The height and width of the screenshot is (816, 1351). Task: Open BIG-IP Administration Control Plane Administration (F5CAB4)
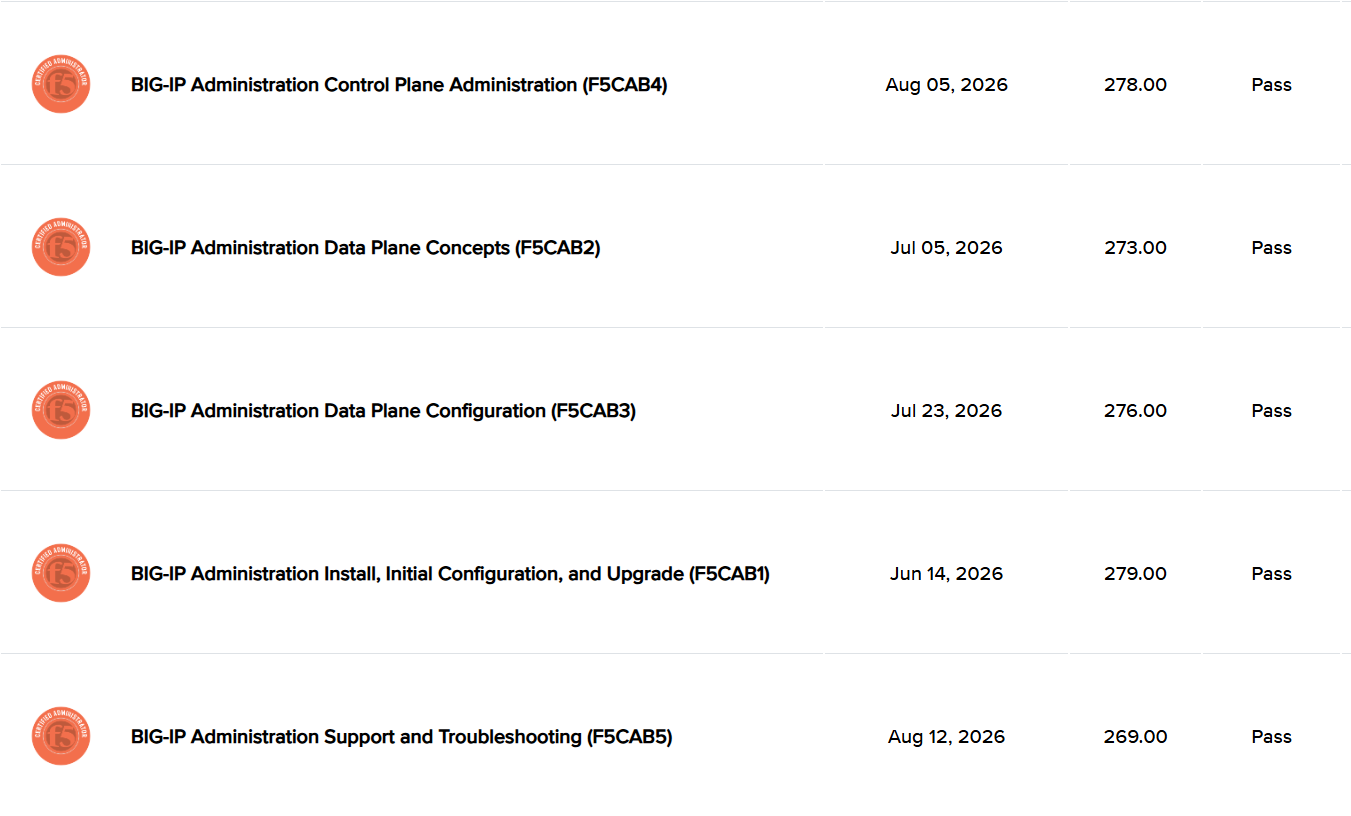point(399,85)
